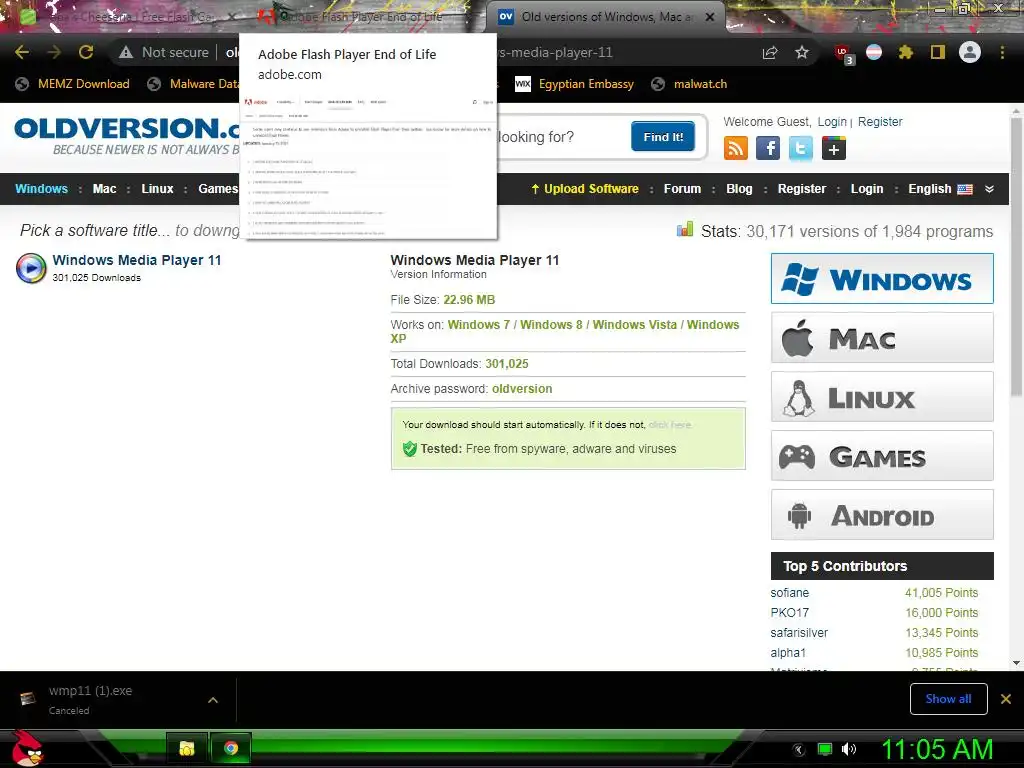The image size is (1024, 768).
Task: Click the looking for search field
Action: pyautogui.click(x=562, y=136)
